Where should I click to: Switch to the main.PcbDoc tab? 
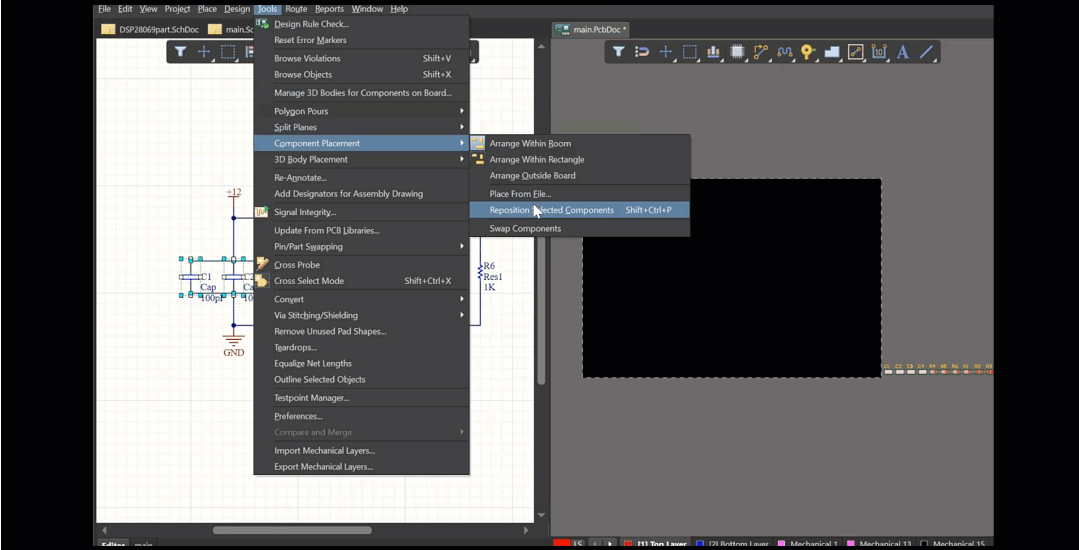590,30
